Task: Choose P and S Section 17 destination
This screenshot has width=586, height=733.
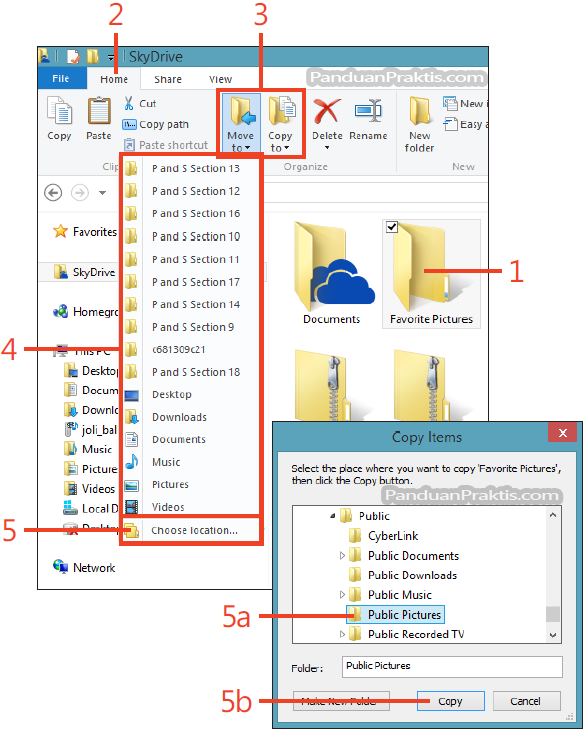Action: click(191, 282)
